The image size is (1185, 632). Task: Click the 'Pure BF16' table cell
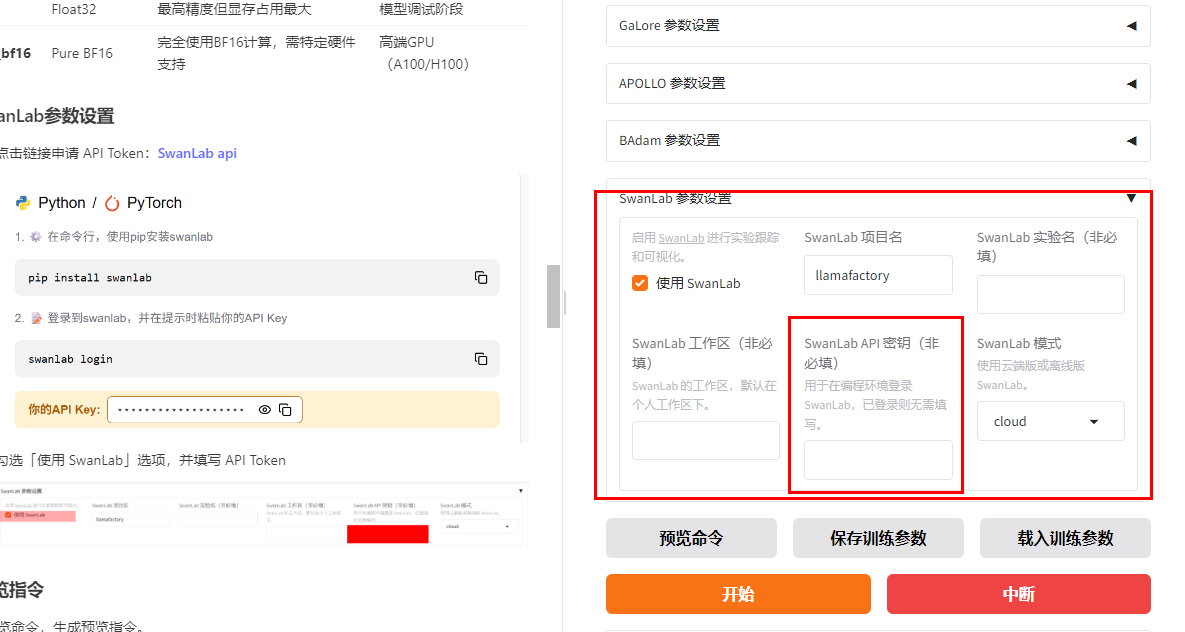pyautogui.click(x=82, y=53)
